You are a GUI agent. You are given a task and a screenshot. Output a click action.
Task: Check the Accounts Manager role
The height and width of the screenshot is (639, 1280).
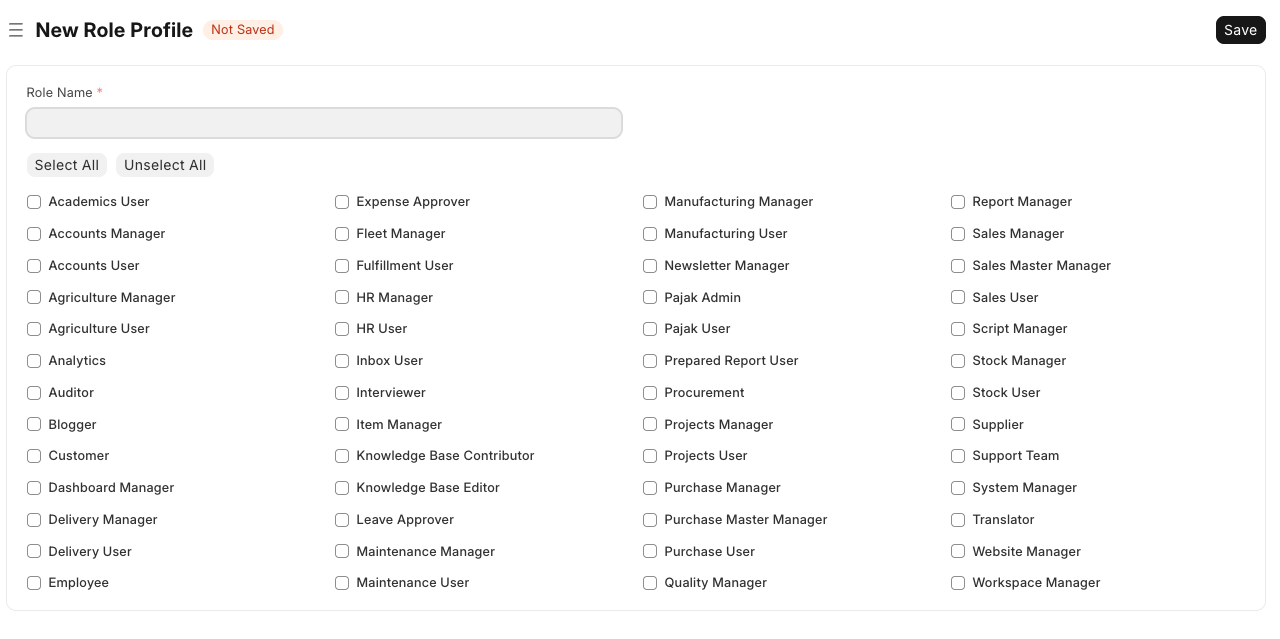pos(34,234)
